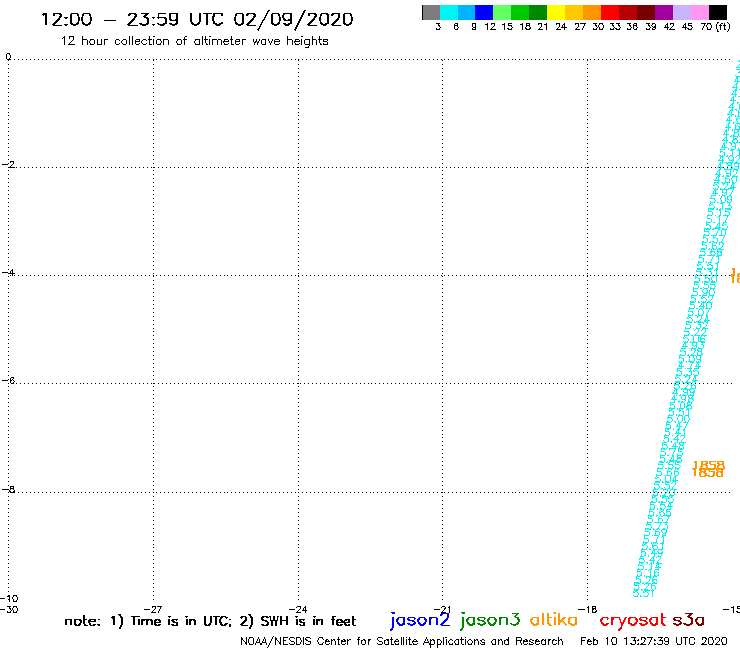Click the "-2" latitude axis label

[8, 164]
